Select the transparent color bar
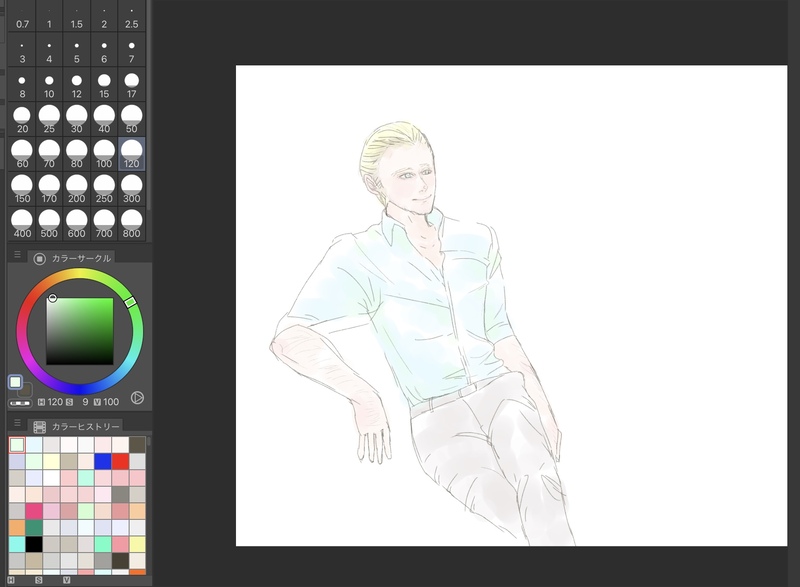The image size is (800, 587). point(20,403)
